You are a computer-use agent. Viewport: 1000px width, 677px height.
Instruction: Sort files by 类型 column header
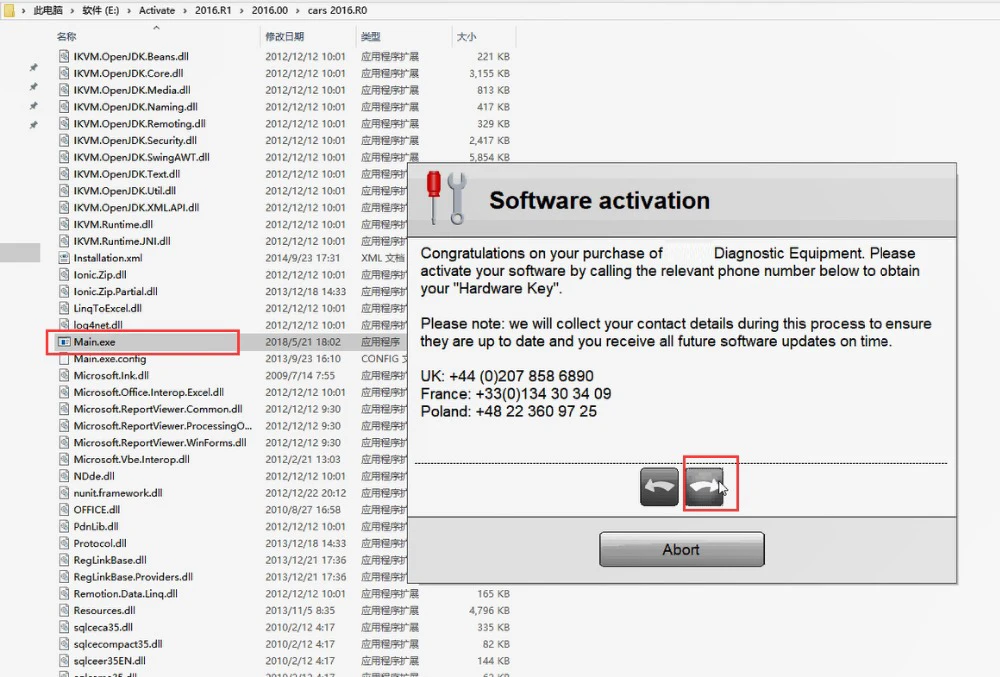[371, 37]
